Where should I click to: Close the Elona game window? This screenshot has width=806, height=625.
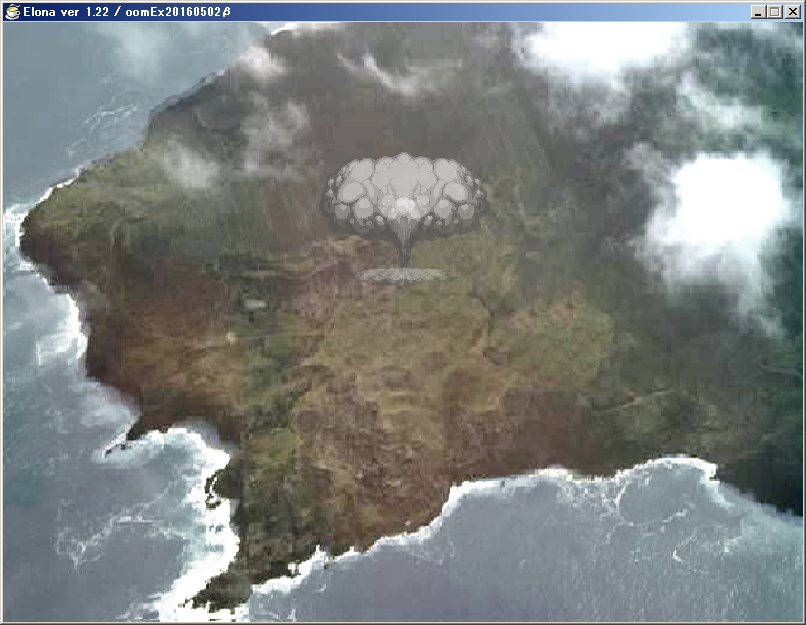point(793,12)
